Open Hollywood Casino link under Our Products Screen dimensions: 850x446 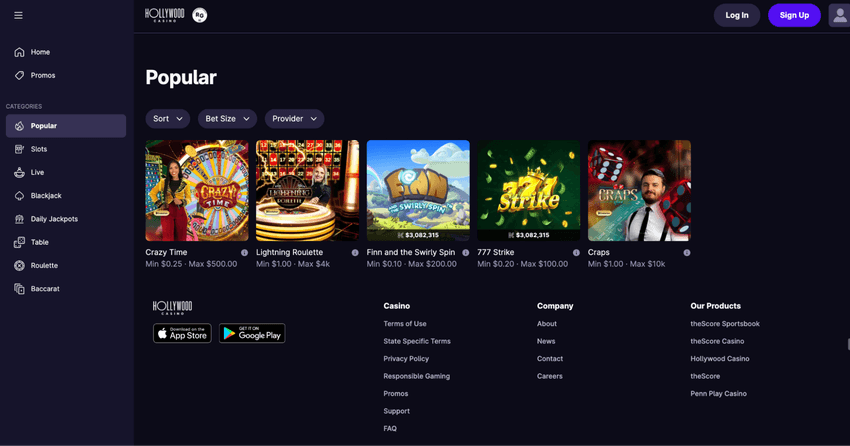[720, 359]
